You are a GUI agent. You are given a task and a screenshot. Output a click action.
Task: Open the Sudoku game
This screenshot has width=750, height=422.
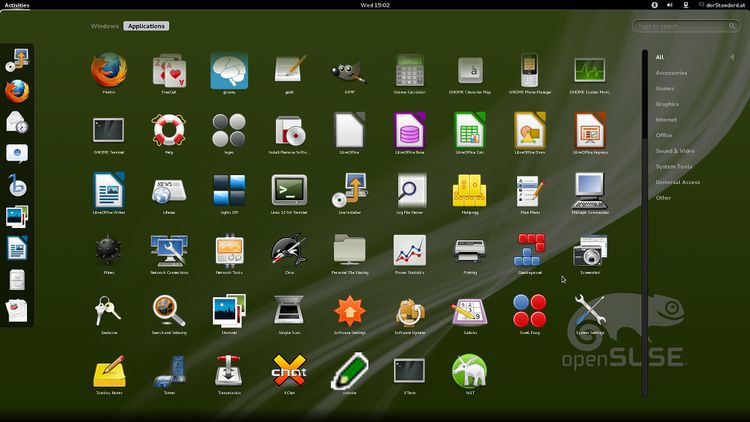tap(469, 311)
